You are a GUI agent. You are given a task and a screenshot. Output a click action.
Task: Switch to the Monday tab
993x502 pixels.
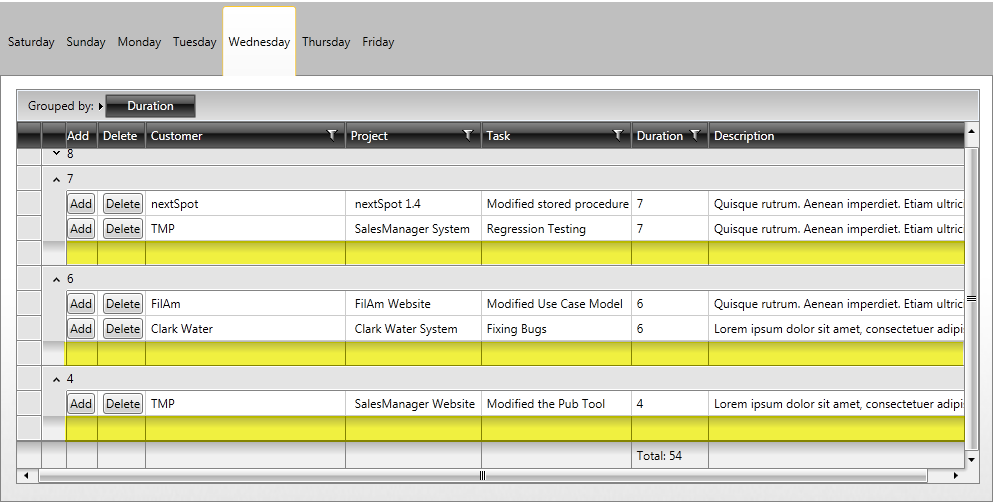[139, 42]
